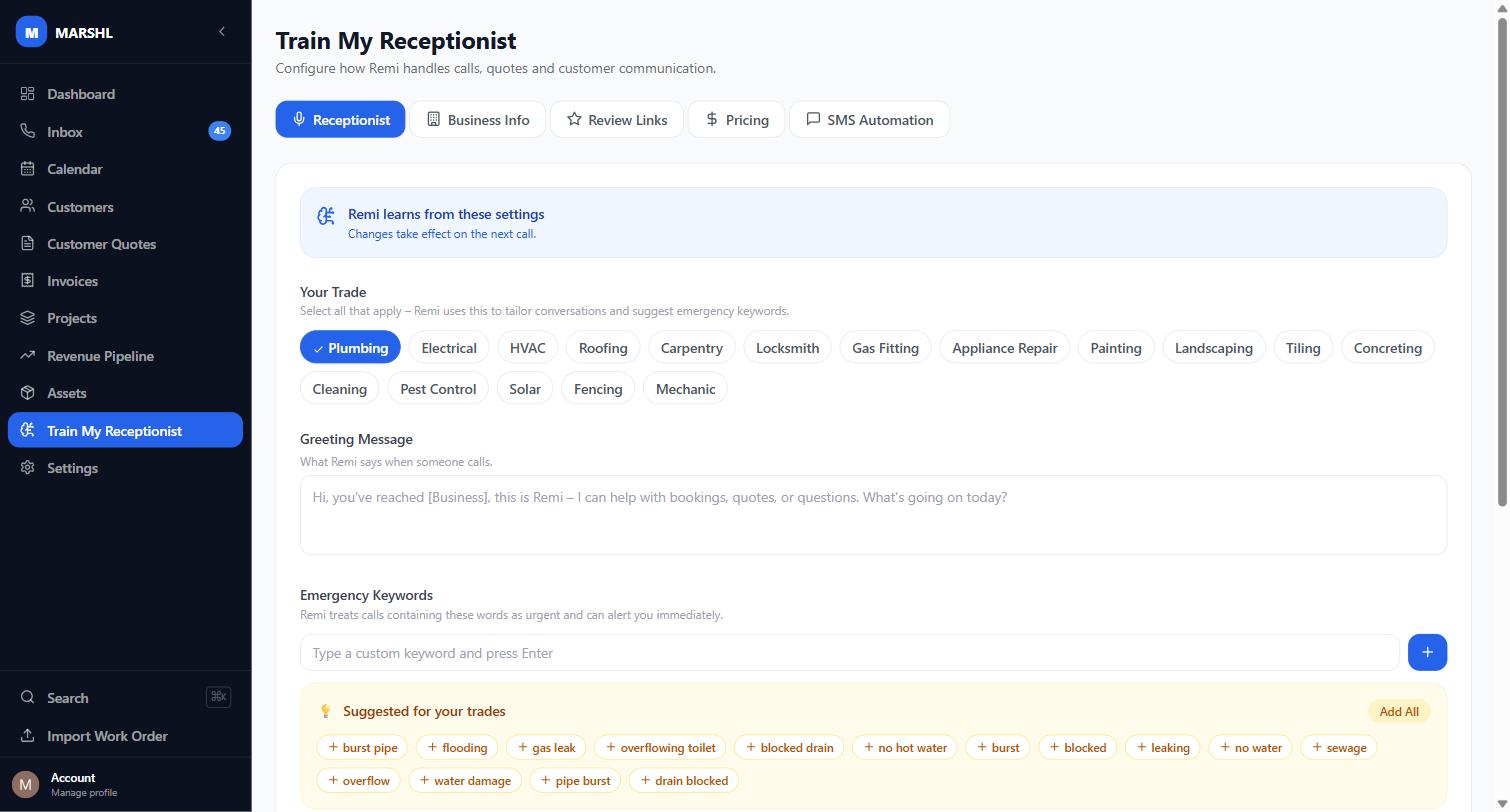Open Dashboard from the sidebar
This screenshot has height=812, width=1510.
125,94
